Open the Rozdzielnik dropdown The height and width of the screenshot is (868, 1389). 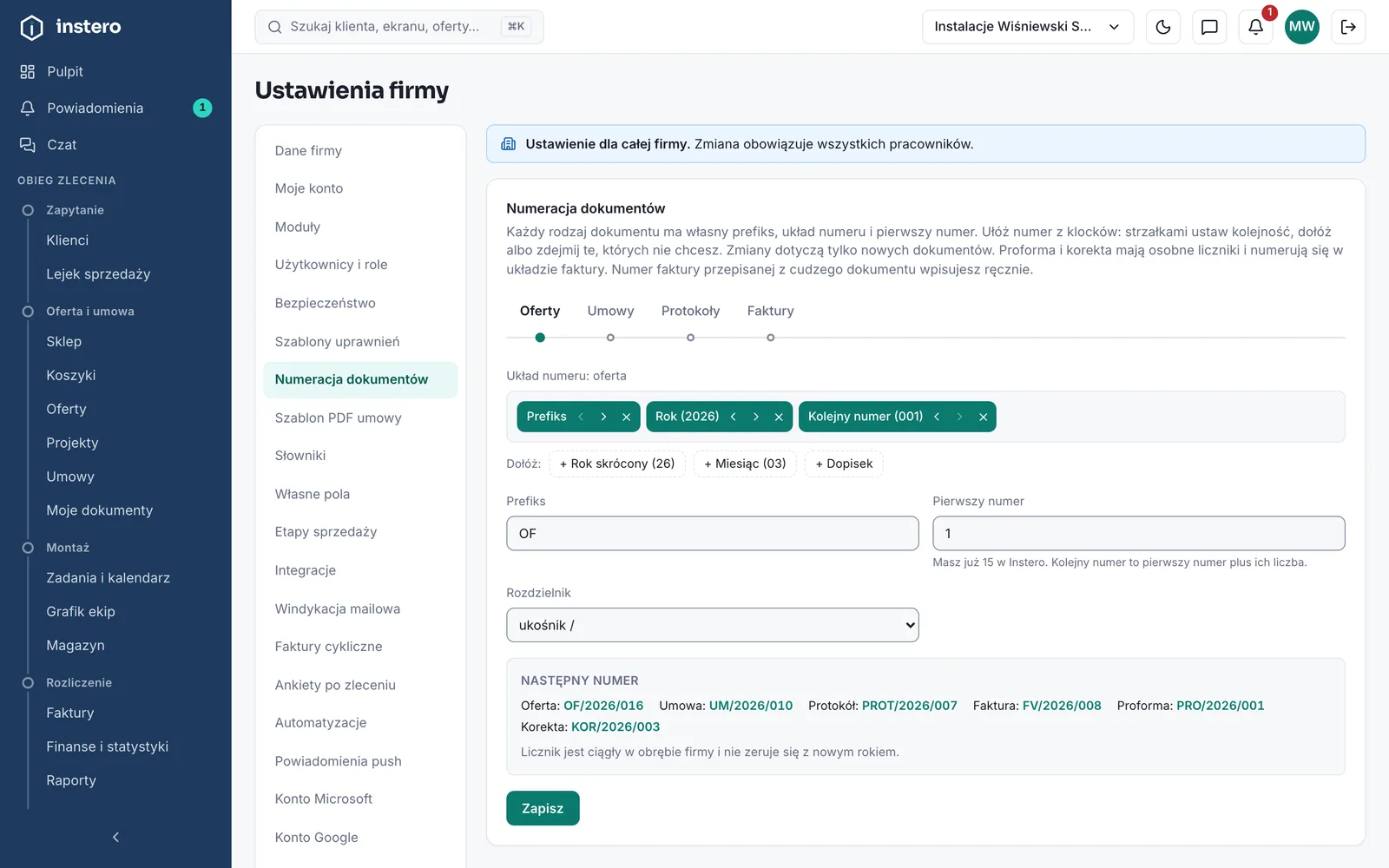click(712, 625)
